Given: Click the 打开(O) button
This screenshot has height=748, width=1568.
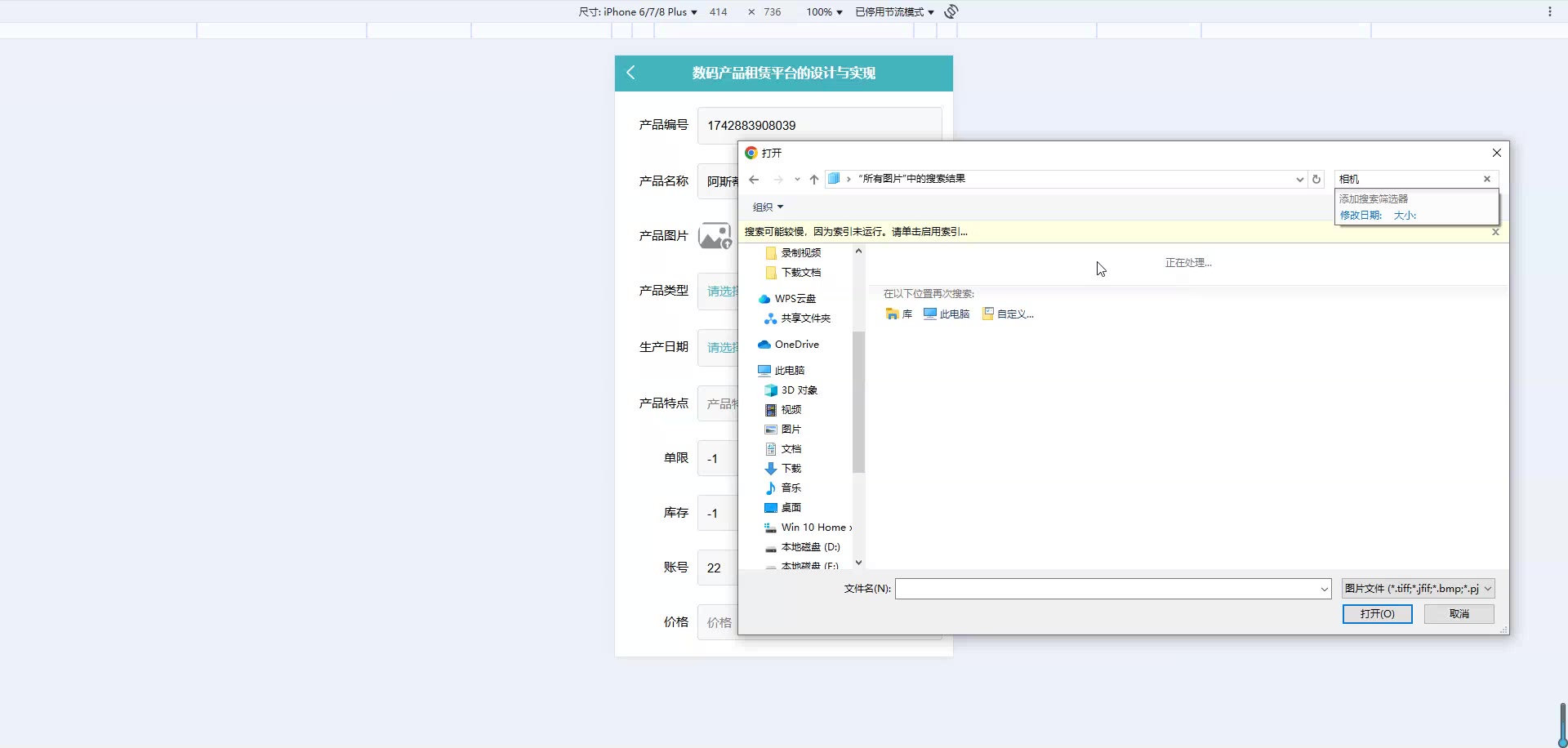Looking at the screenshot, I should pyautogui.click(x=1377, y=614).
